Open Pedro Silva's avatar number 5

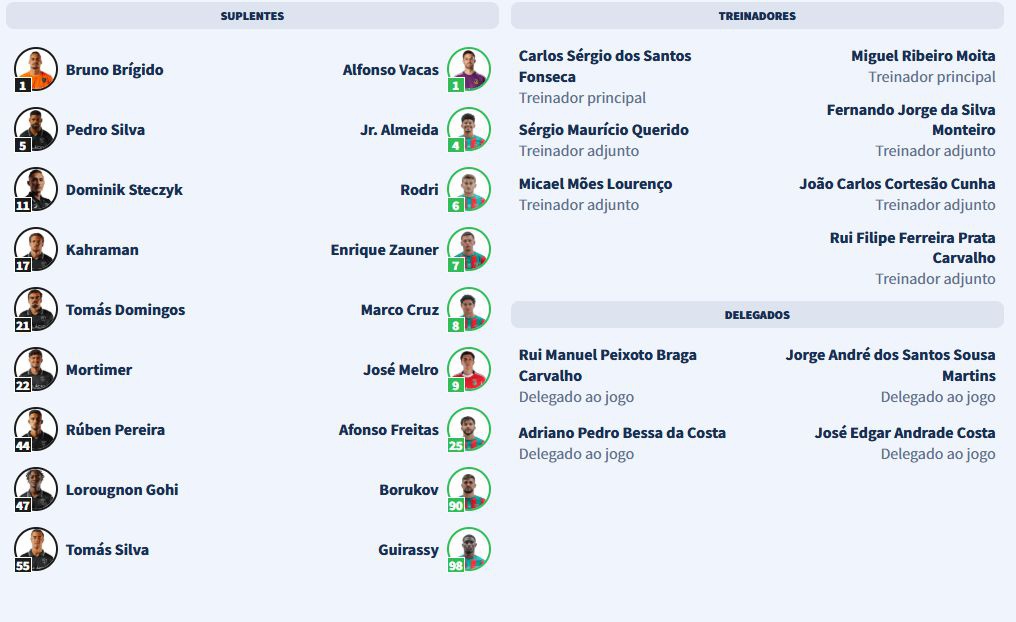point(36,129)
